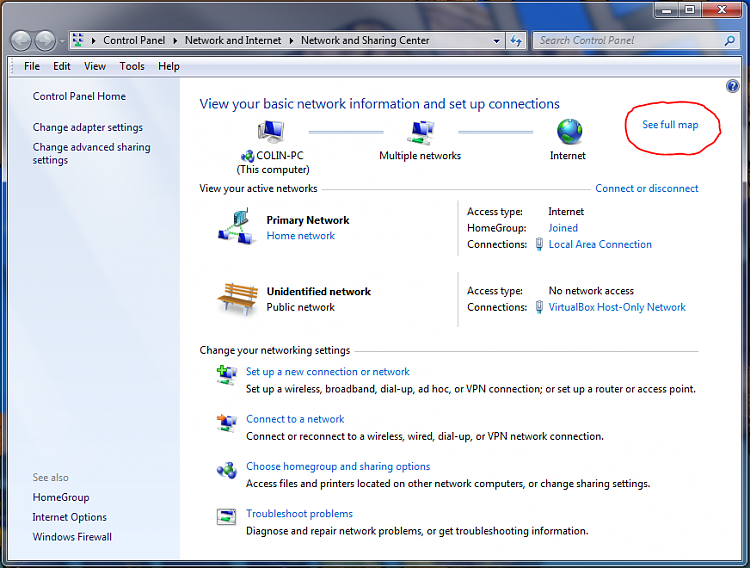This screenshot has height=568, width=750.
Task: Click the search magnifier icon
Action: tap(729, 41)
